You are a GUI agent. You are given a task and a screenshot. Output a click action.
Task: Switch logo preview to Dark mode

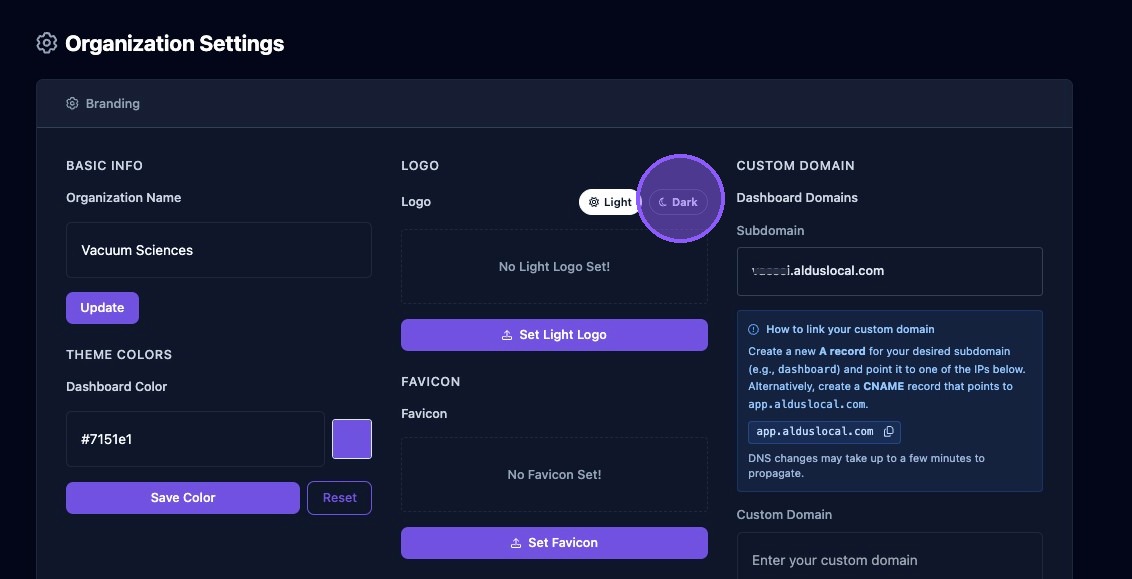[x=678, y=202]
